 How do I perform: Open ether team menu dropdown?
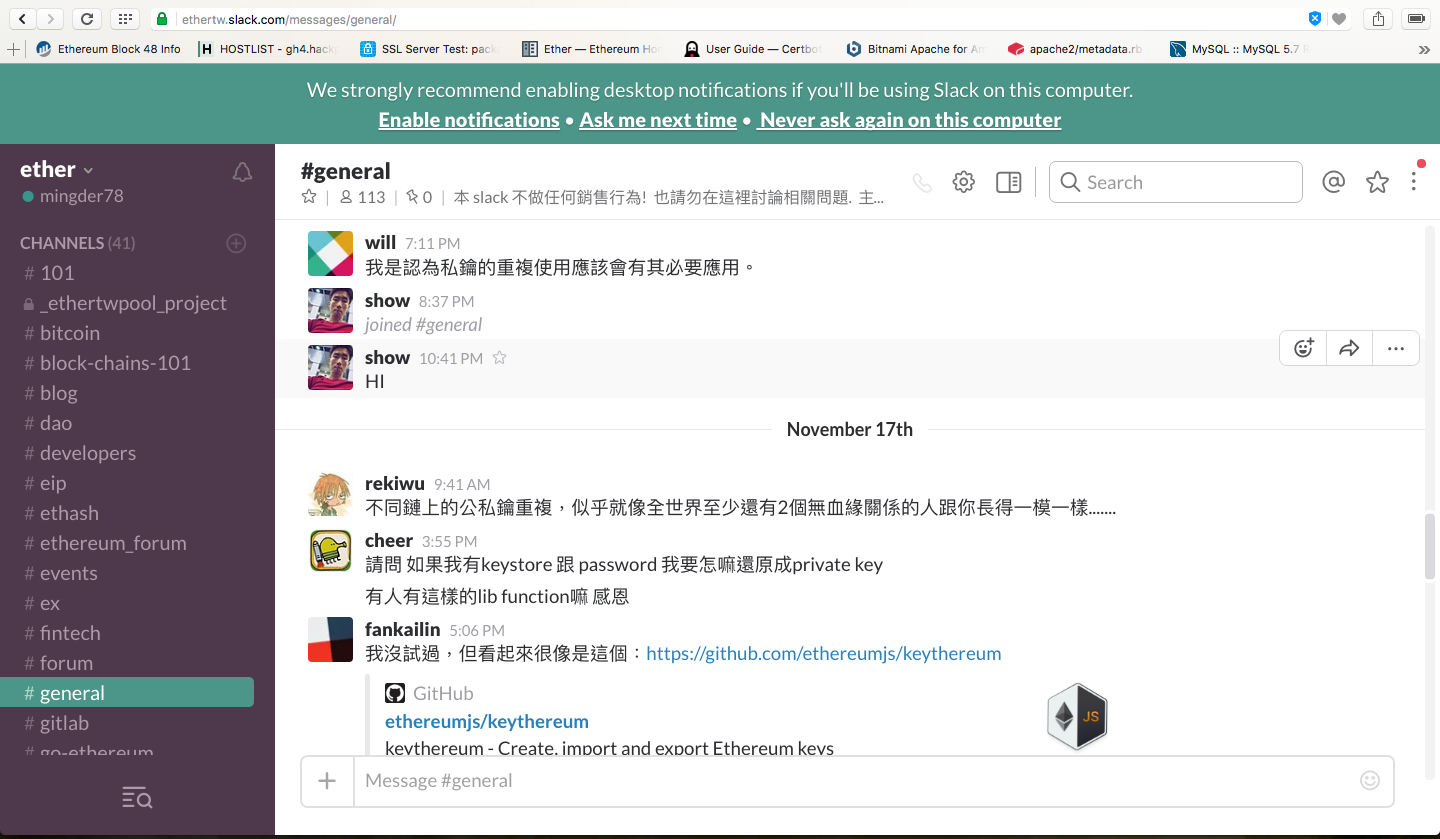(x=57, y=169)
